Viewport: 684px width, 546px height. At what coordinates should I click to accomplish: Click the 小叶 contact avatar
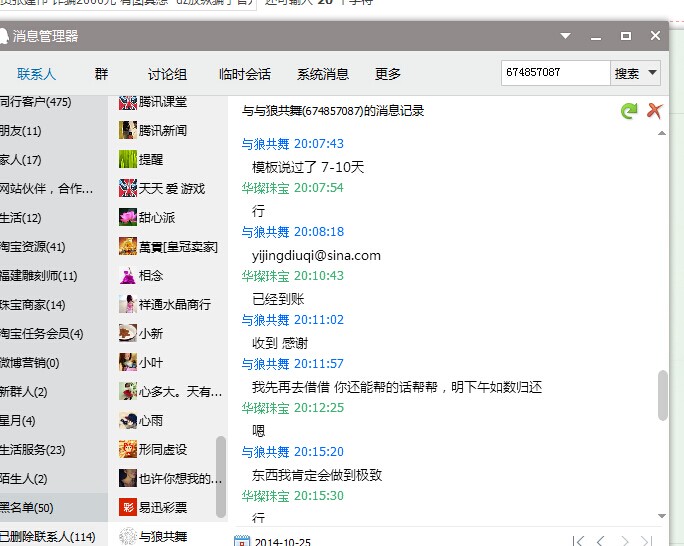coord(128,362)
